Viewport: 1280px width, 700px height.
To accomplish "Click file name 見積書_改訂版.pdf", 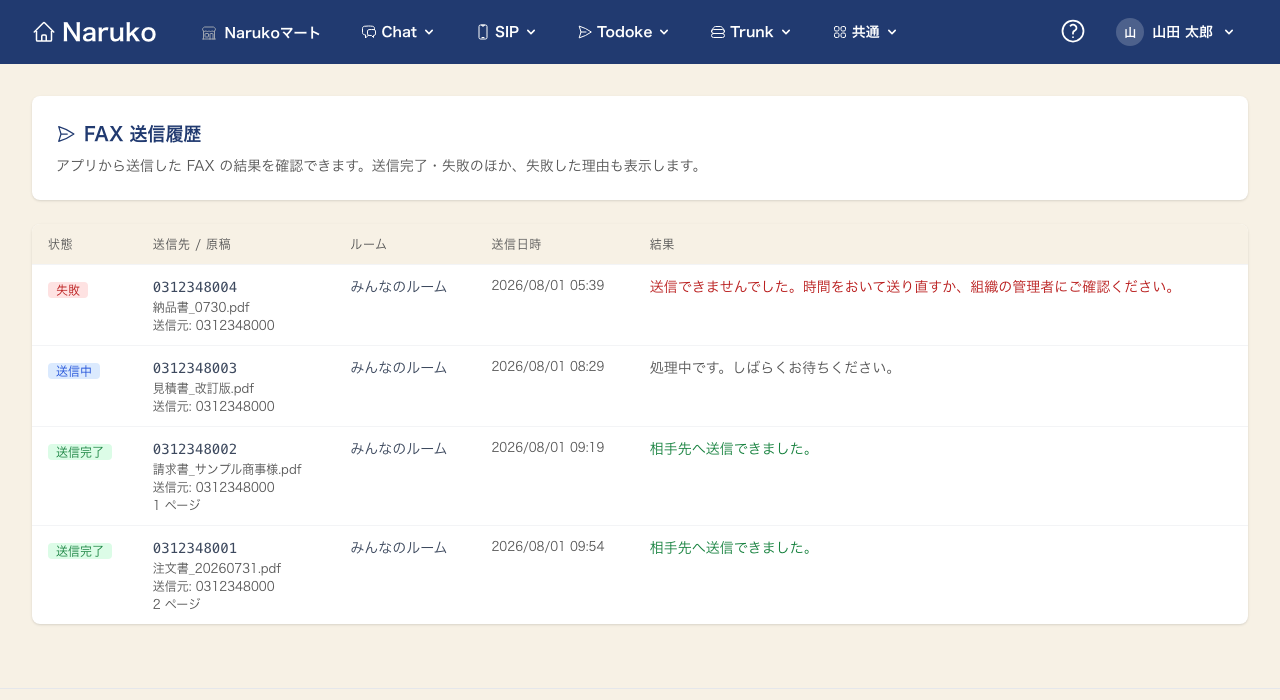I will point(203,388).
